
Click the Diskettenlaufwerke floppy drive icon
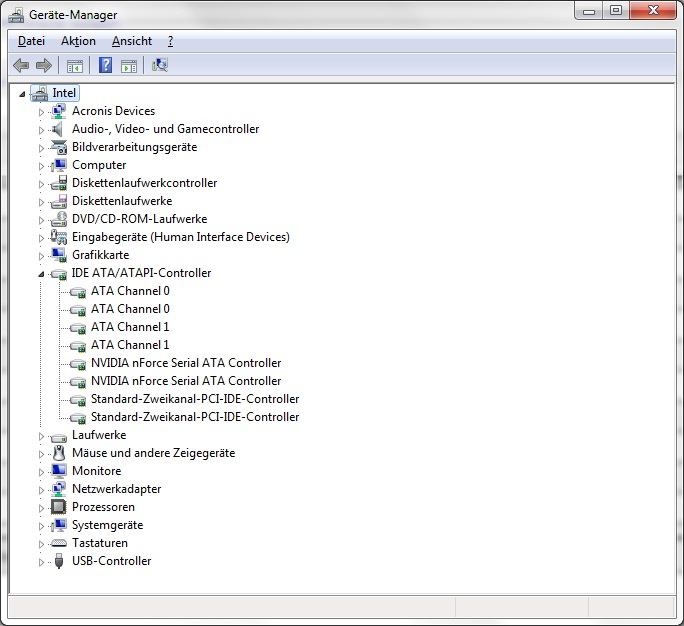58,201
